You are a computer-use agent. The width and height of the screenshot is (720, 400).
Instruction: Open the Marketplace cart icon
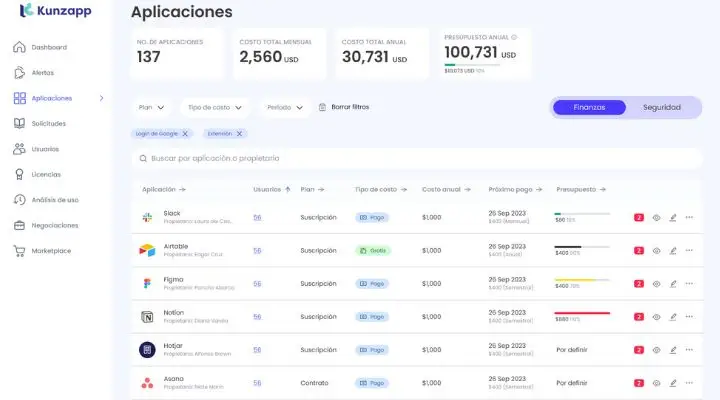(19, 251)
